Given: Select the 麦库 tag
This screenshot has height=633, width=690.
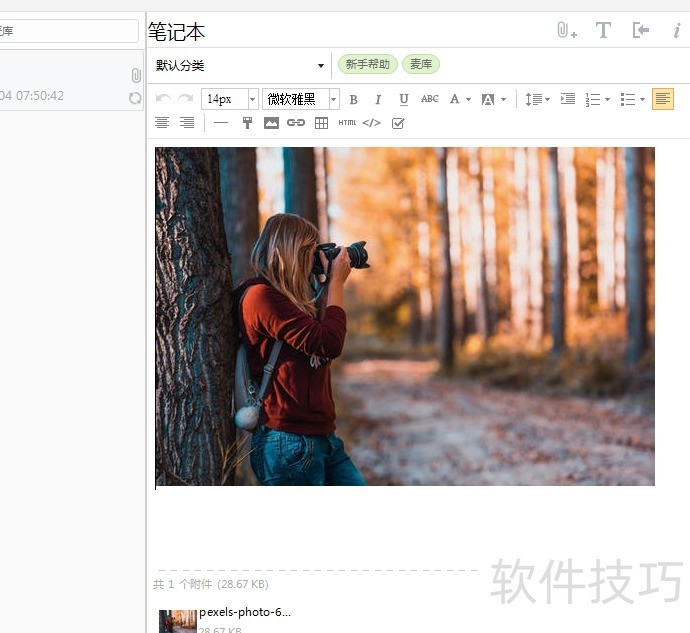Looking at the screenshot, I should 420,64.
